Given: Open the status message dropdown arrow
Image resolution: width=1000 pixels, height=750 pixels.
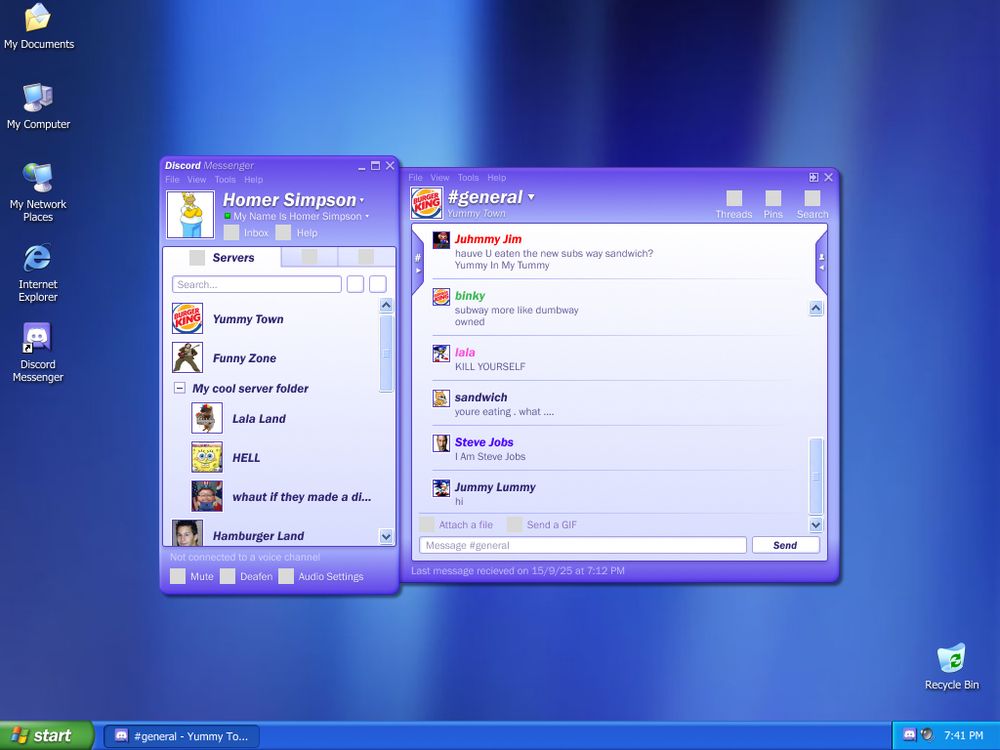Looking at the screenshot, I should click(367, 216).
